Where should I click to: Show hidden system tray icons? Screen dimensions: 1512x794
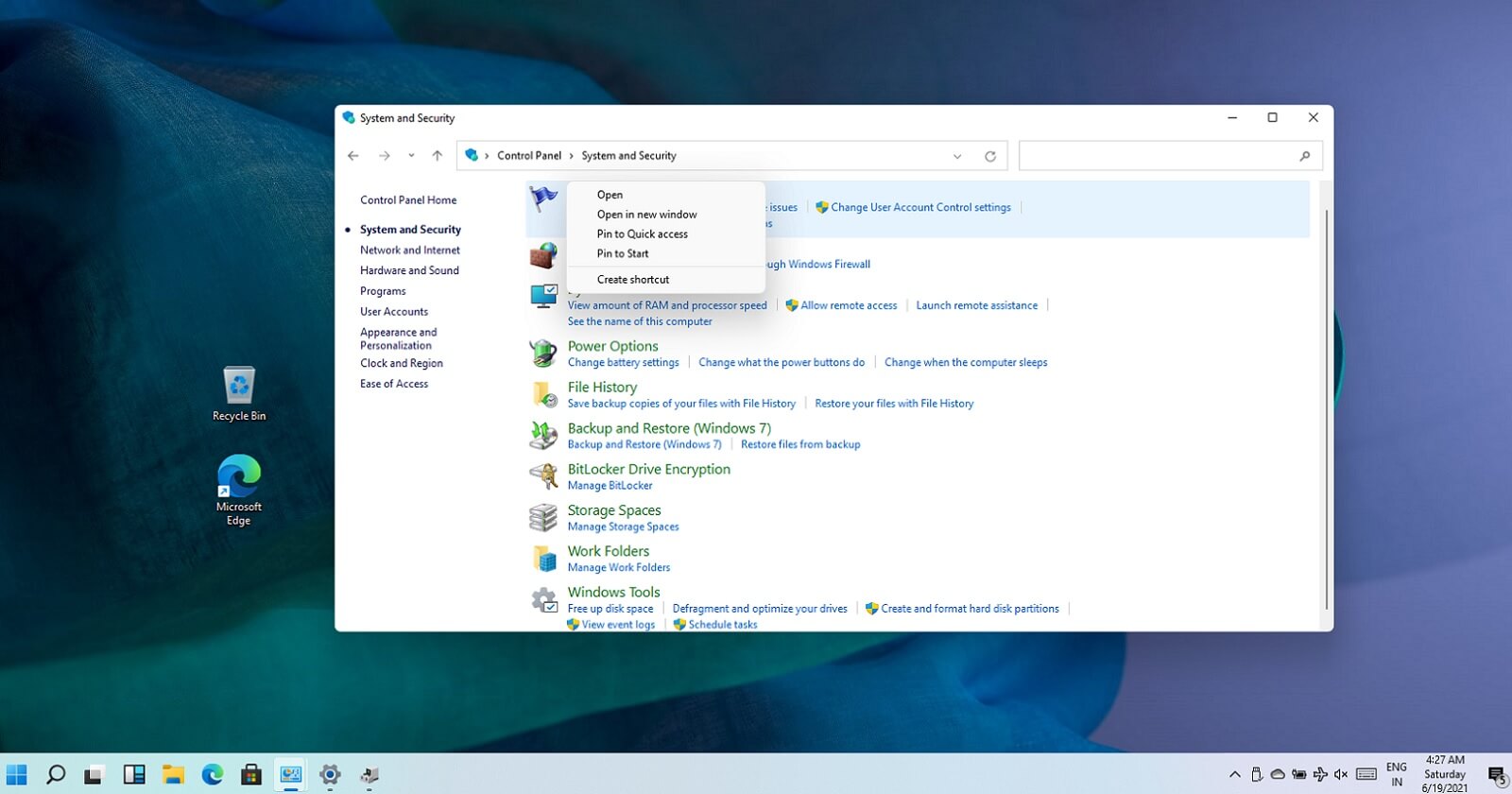tap(1234, 775)
